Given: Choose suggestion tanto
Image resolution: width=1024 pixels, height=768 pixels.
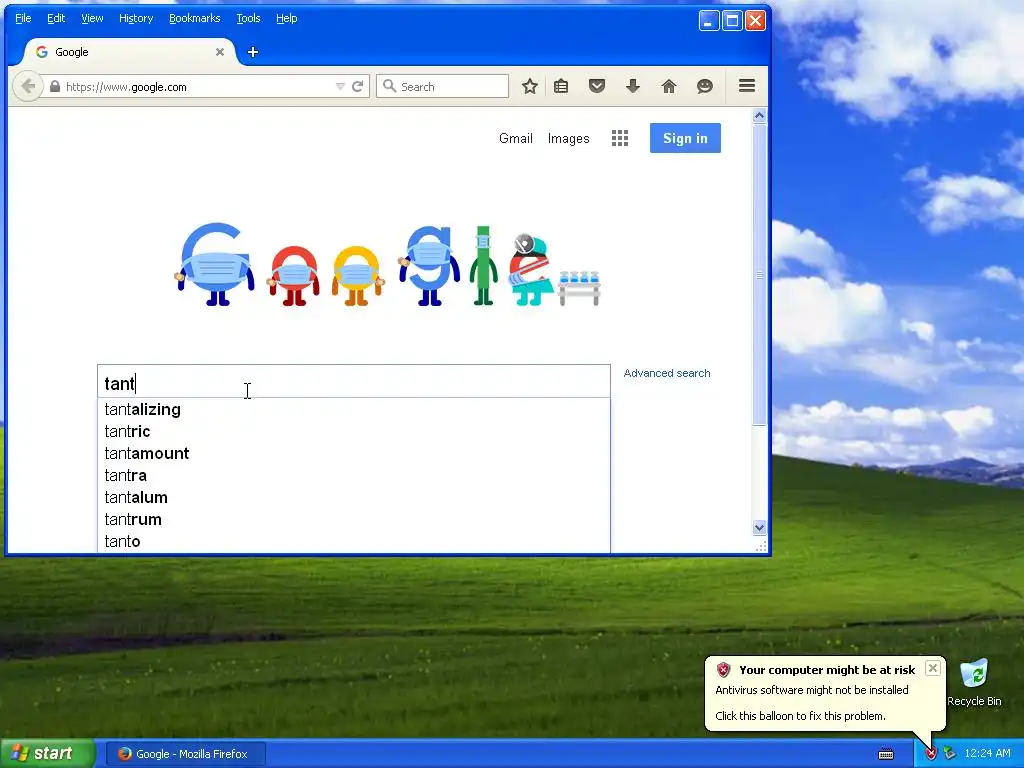Looking at the screenshot, I should point(354,541).
